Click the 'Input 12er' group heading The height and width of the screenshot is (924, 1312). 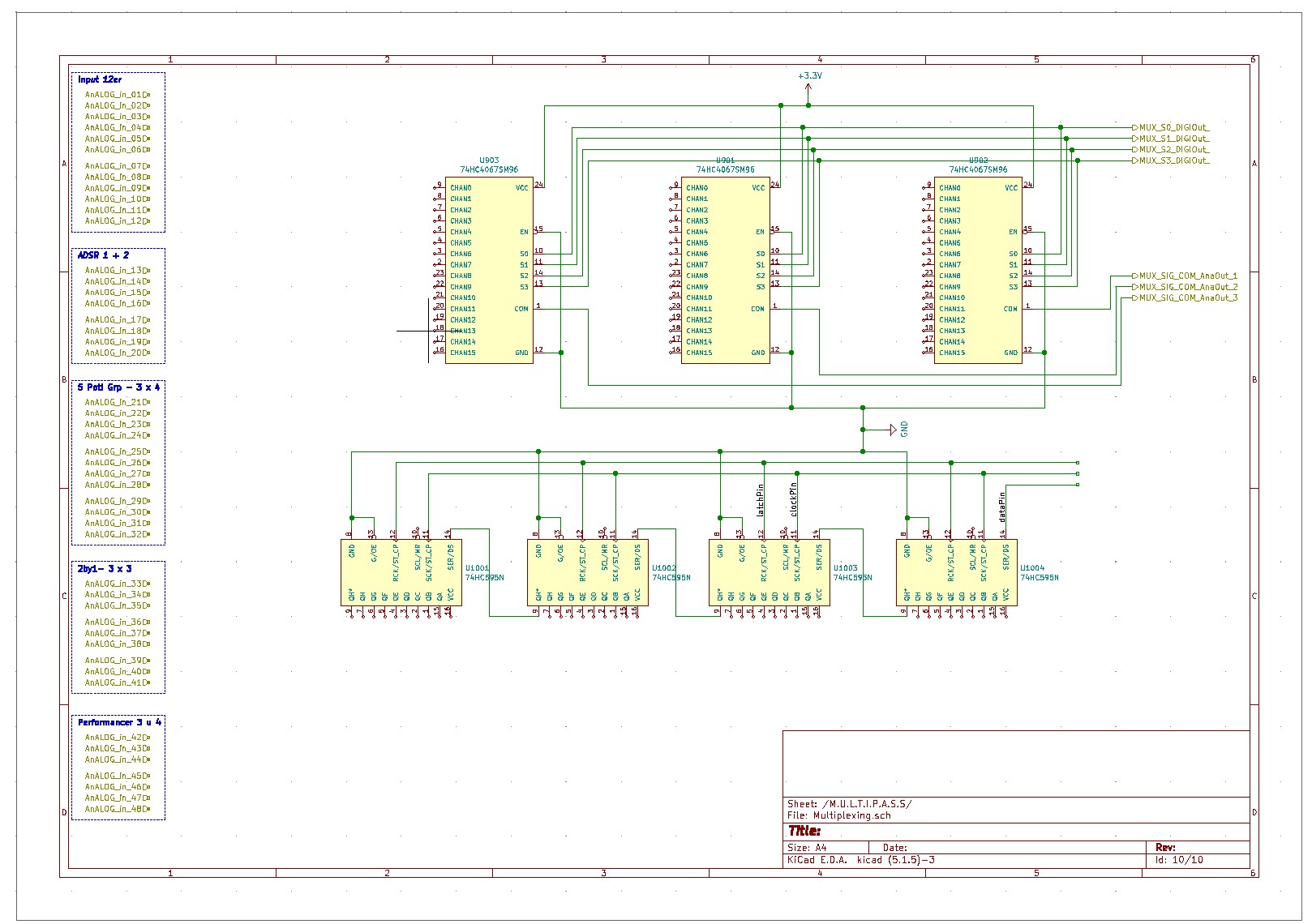[x=98, y=81]
